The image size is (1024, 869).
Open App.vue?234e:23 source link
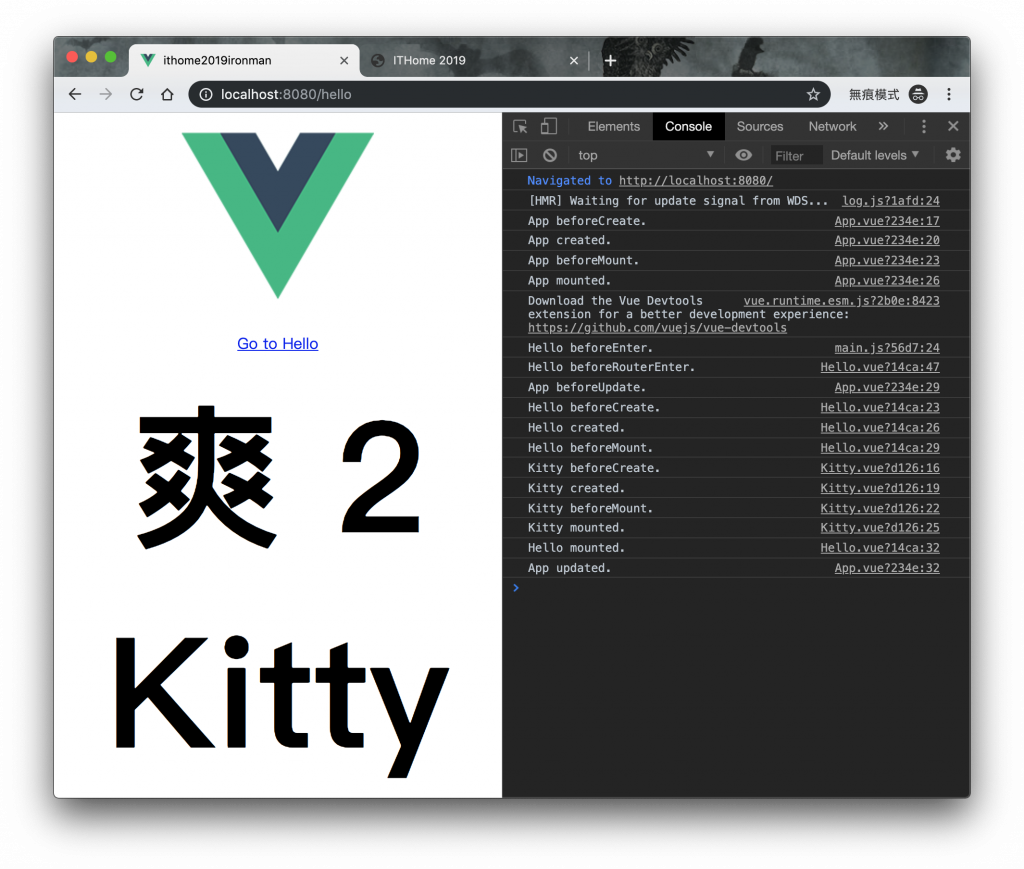pos(887,261)
